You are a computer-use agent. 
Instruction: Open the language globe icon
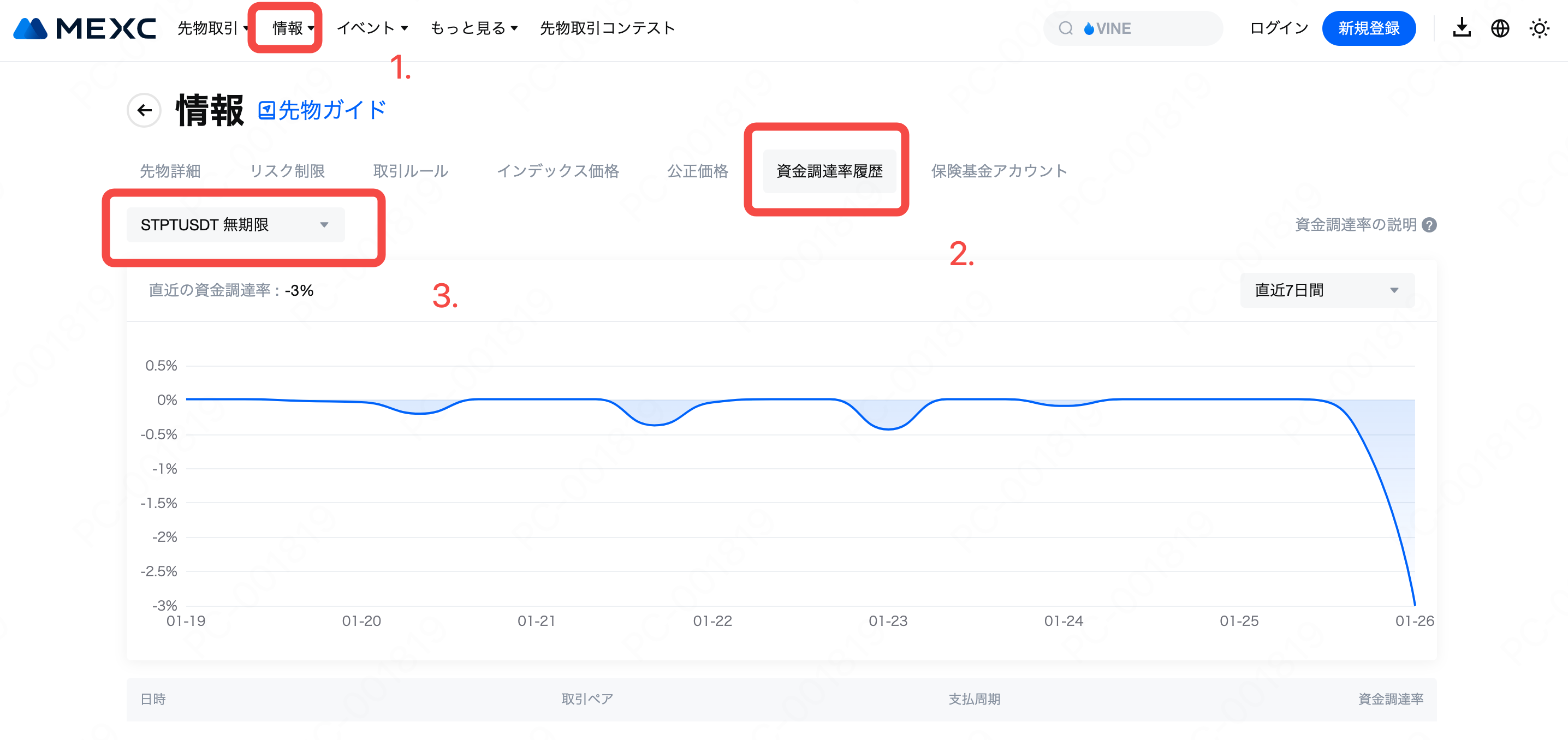pyautogui.click(x=1500, y=28)
